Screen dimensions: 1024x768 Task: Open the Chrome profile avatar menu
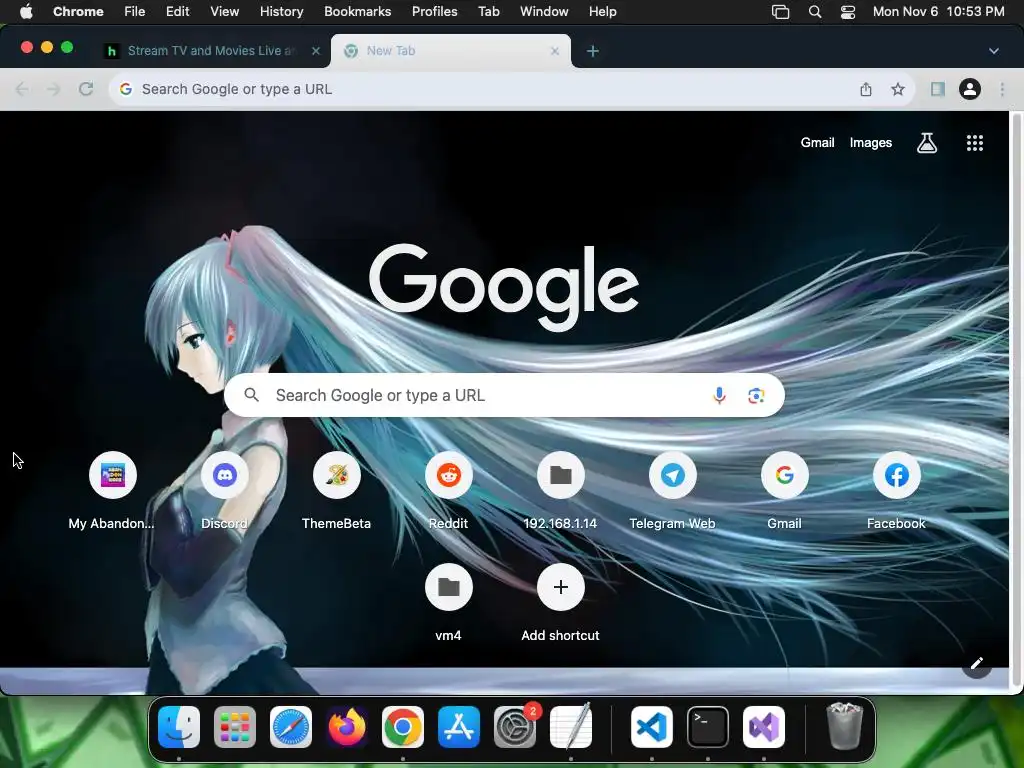970,89
